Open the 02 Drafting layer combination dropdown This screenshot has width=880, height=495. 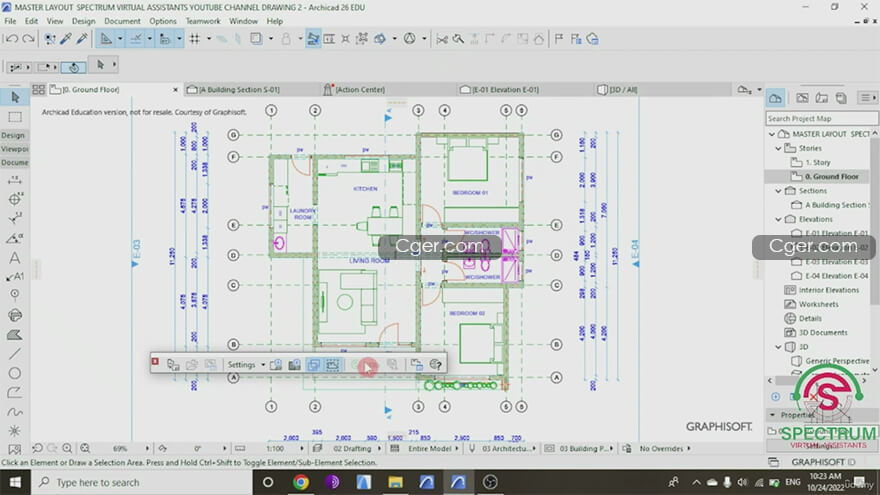(352, 448)
